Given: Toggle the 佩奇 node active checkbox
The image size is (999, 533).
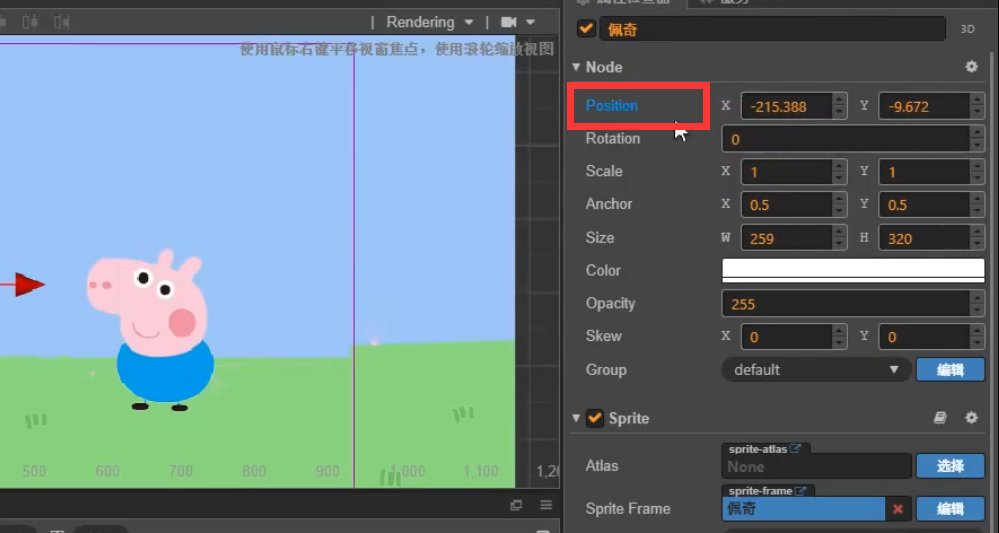Looking at the screenshot, I should pyautogui.click(x=586, y=29).
